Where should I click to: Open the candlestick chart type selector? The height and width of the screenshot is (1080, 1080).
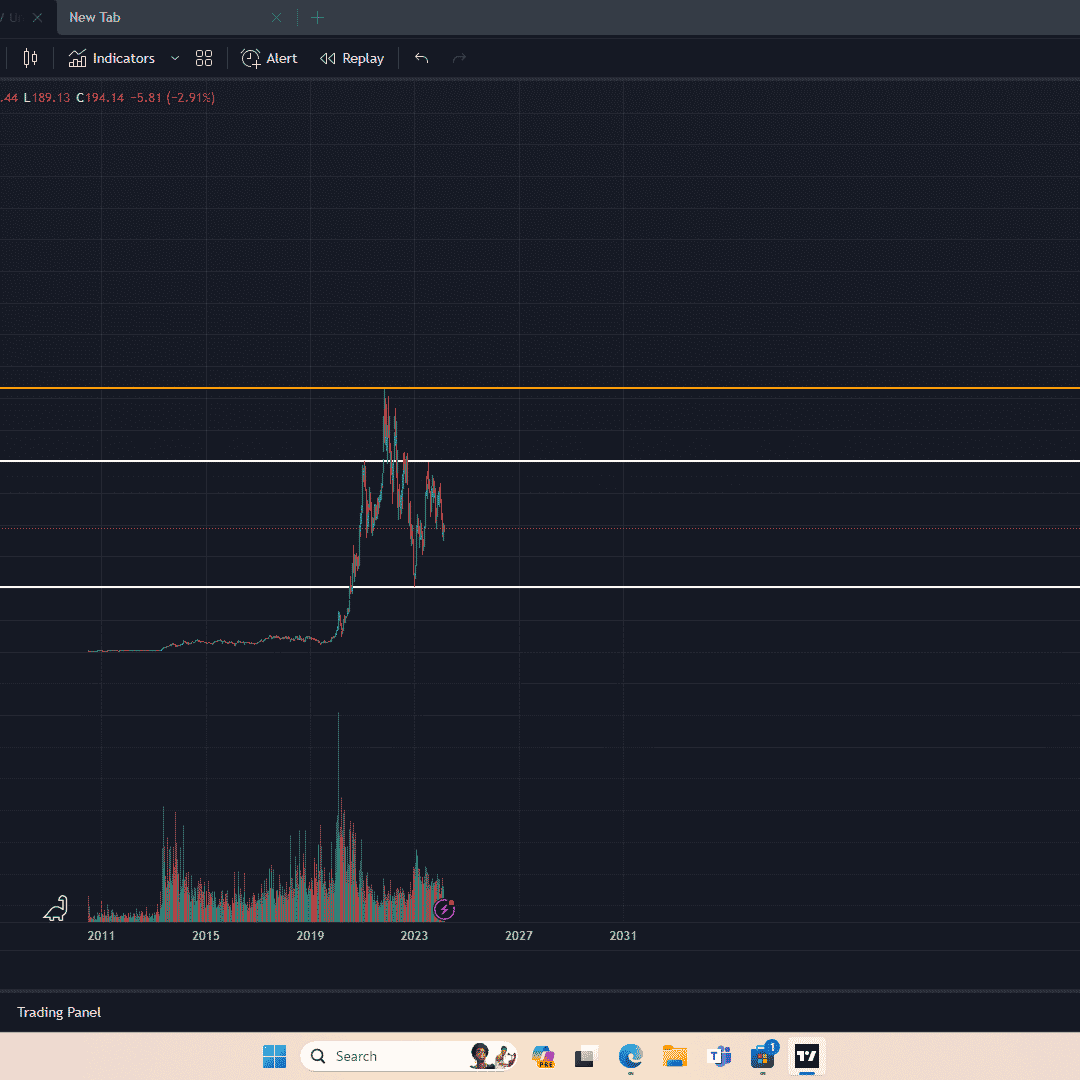(30, 59)
